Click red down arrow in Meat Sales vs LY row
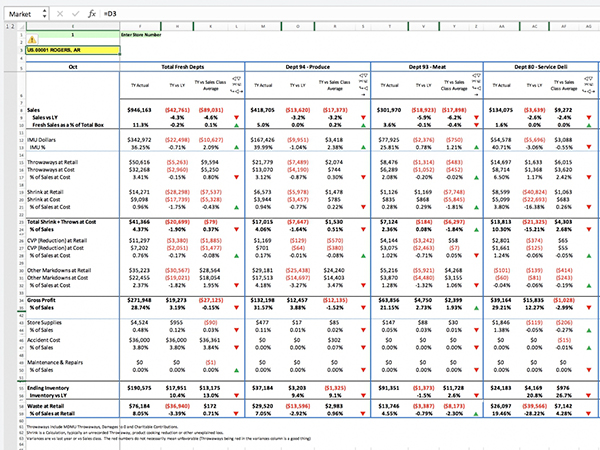The image size is (600, 450). pos(476,117)
